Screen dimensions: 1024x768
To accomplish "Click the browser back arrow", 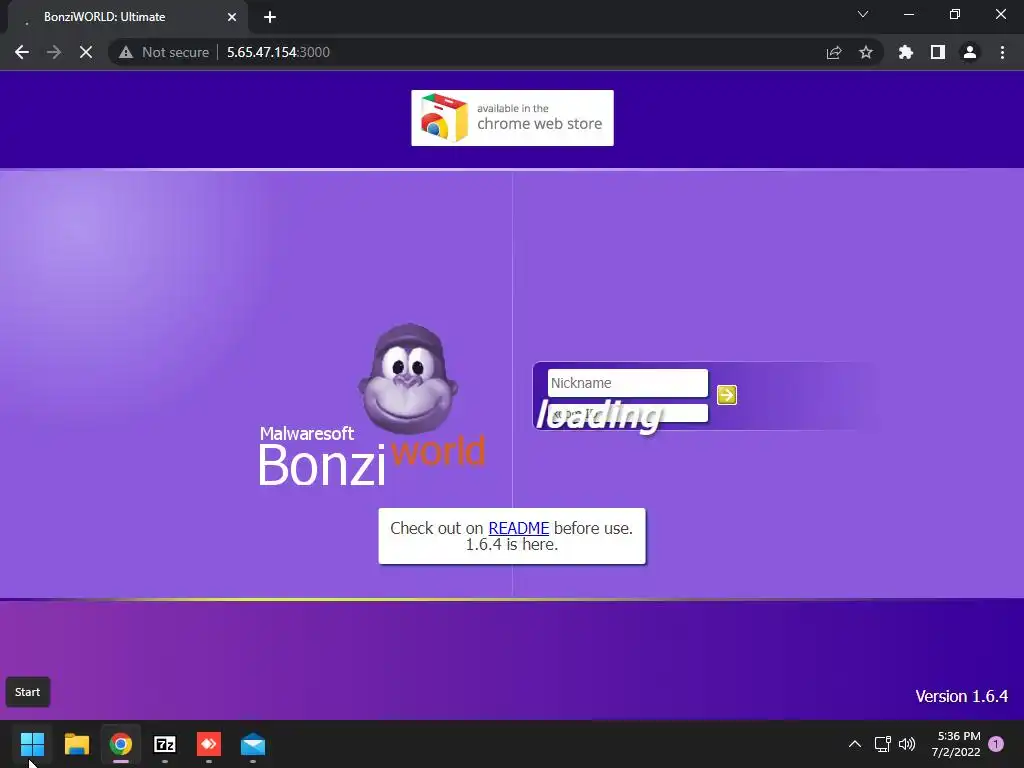I will pos(22,52).
